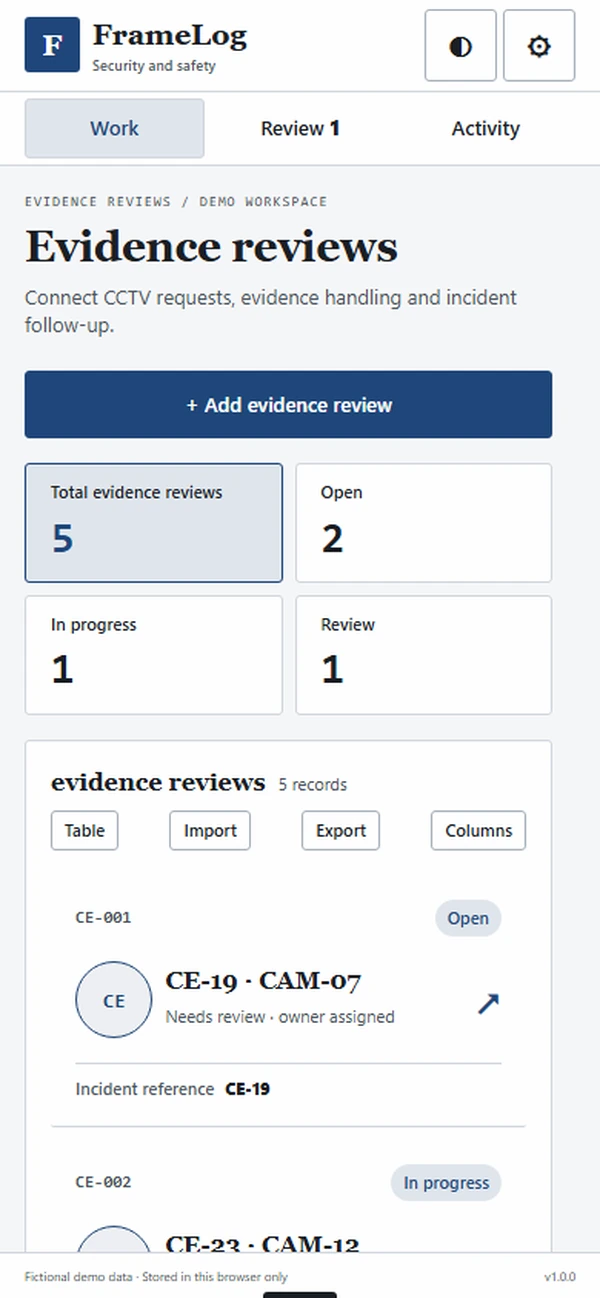Click 'Needs review · owner assigned' text

280,1017
